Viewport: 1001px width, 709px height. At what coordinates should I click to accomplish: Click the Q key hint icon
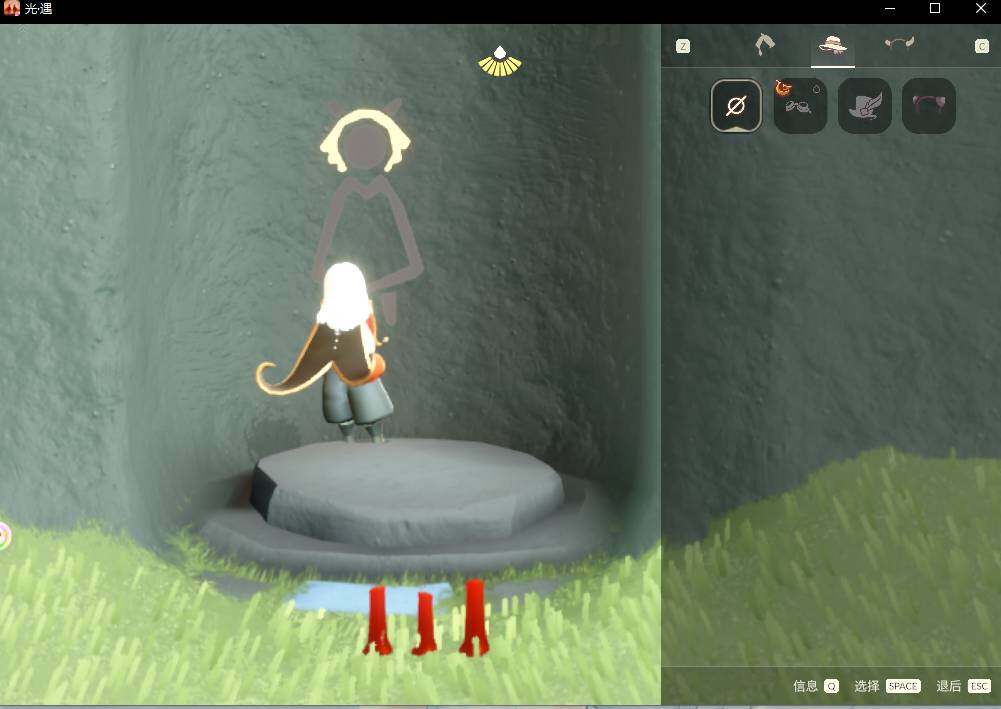pos(831,686)
